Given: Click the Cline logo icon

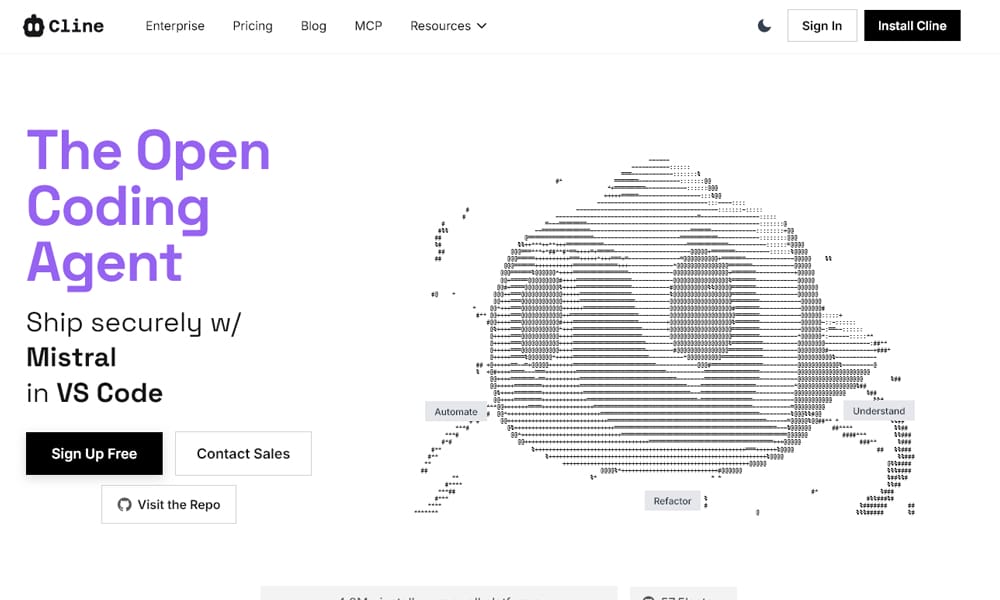Looking at the screenshot, I should tap(34, 26).
